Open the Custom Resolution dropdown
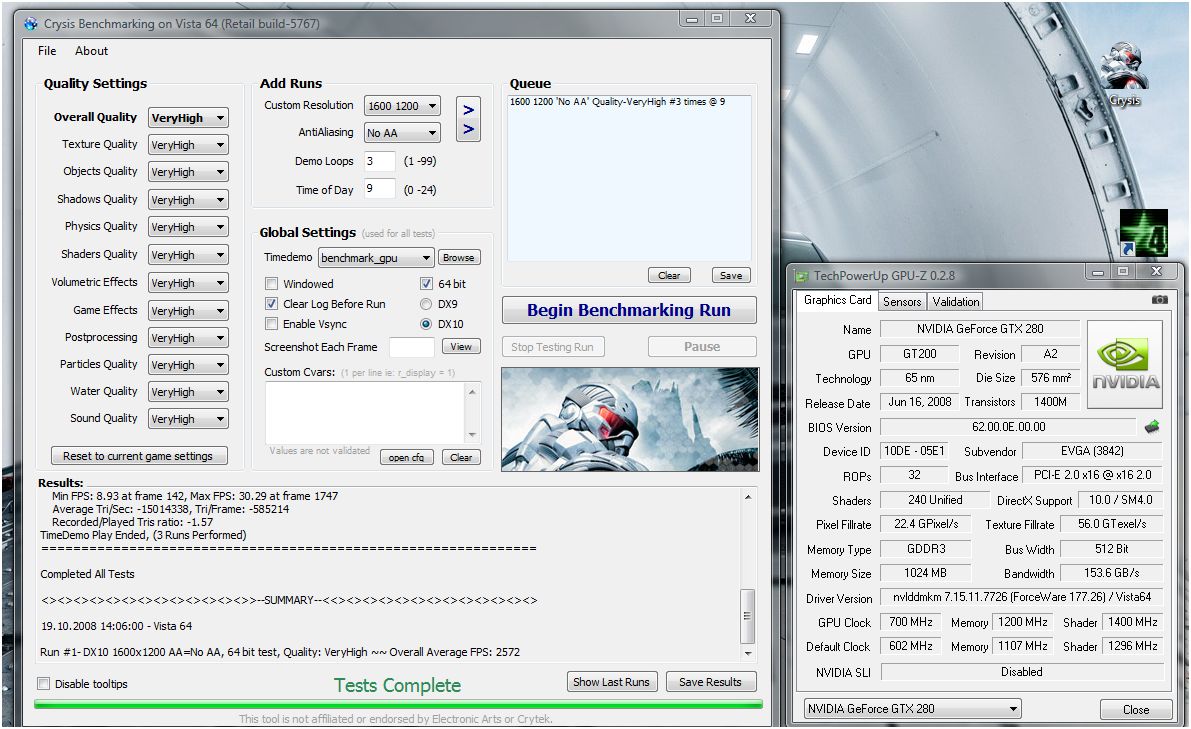This screenshot has height=729, width=1191. pyautogui.click(x=402, y=106)
